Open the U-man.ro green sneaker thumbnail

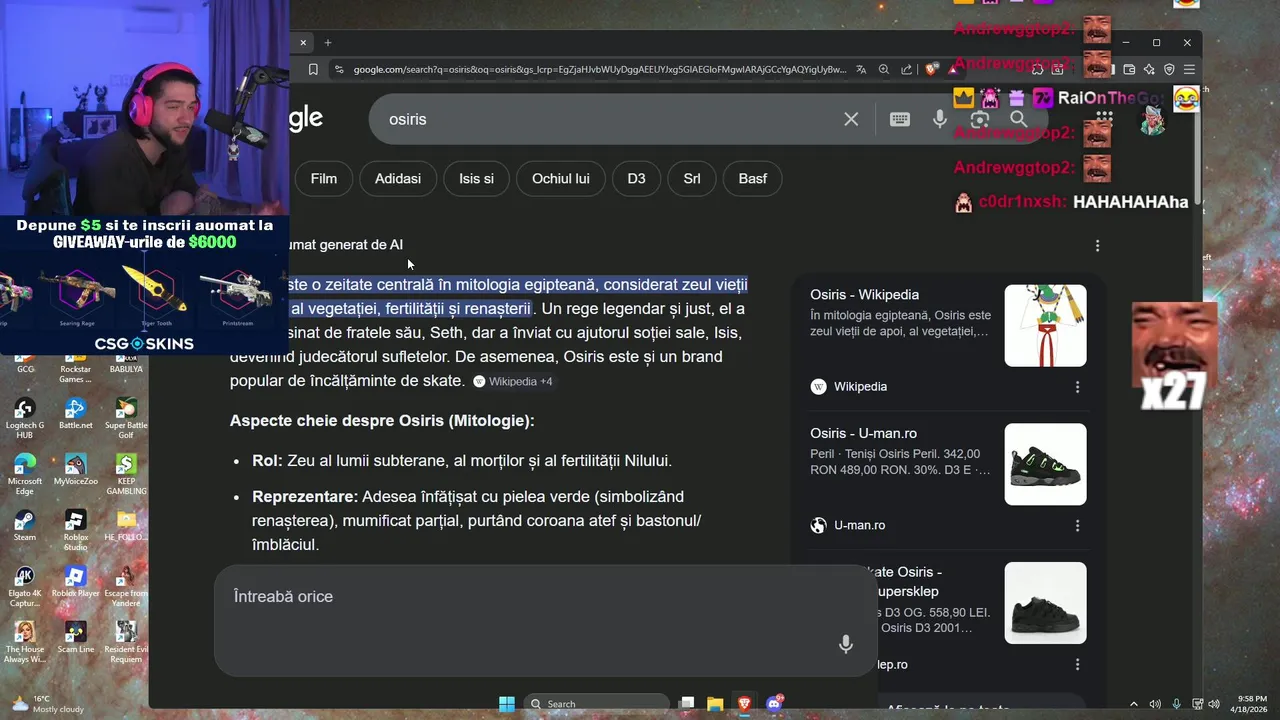1045,464
